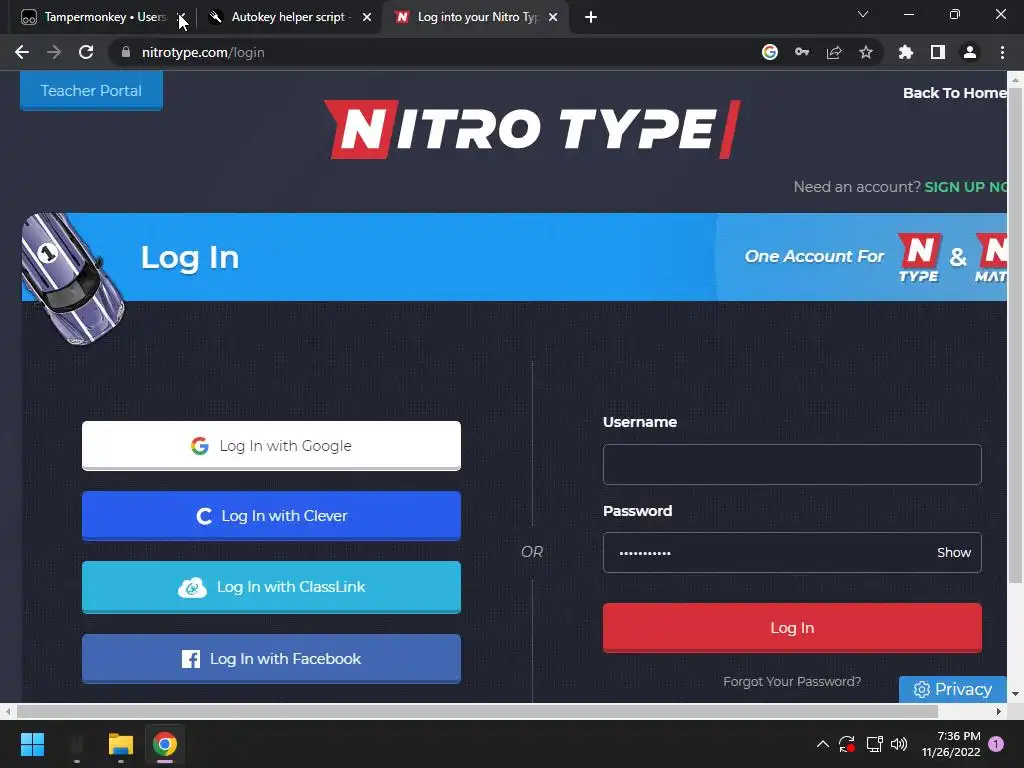Click the sync update tray icon
1024x768 pixels.
tap(847, 744)
